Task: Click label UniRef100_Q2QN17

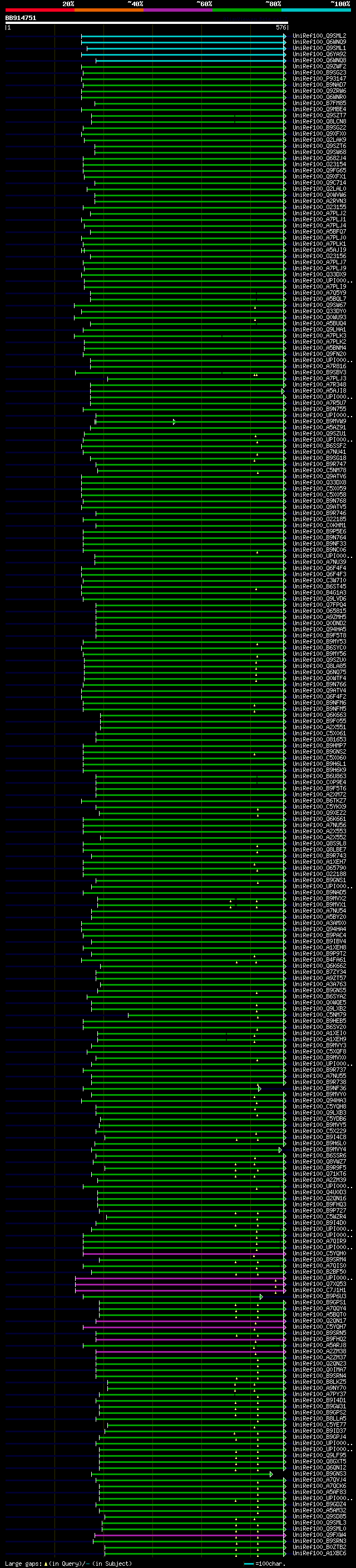Action: coord(319,1320)
